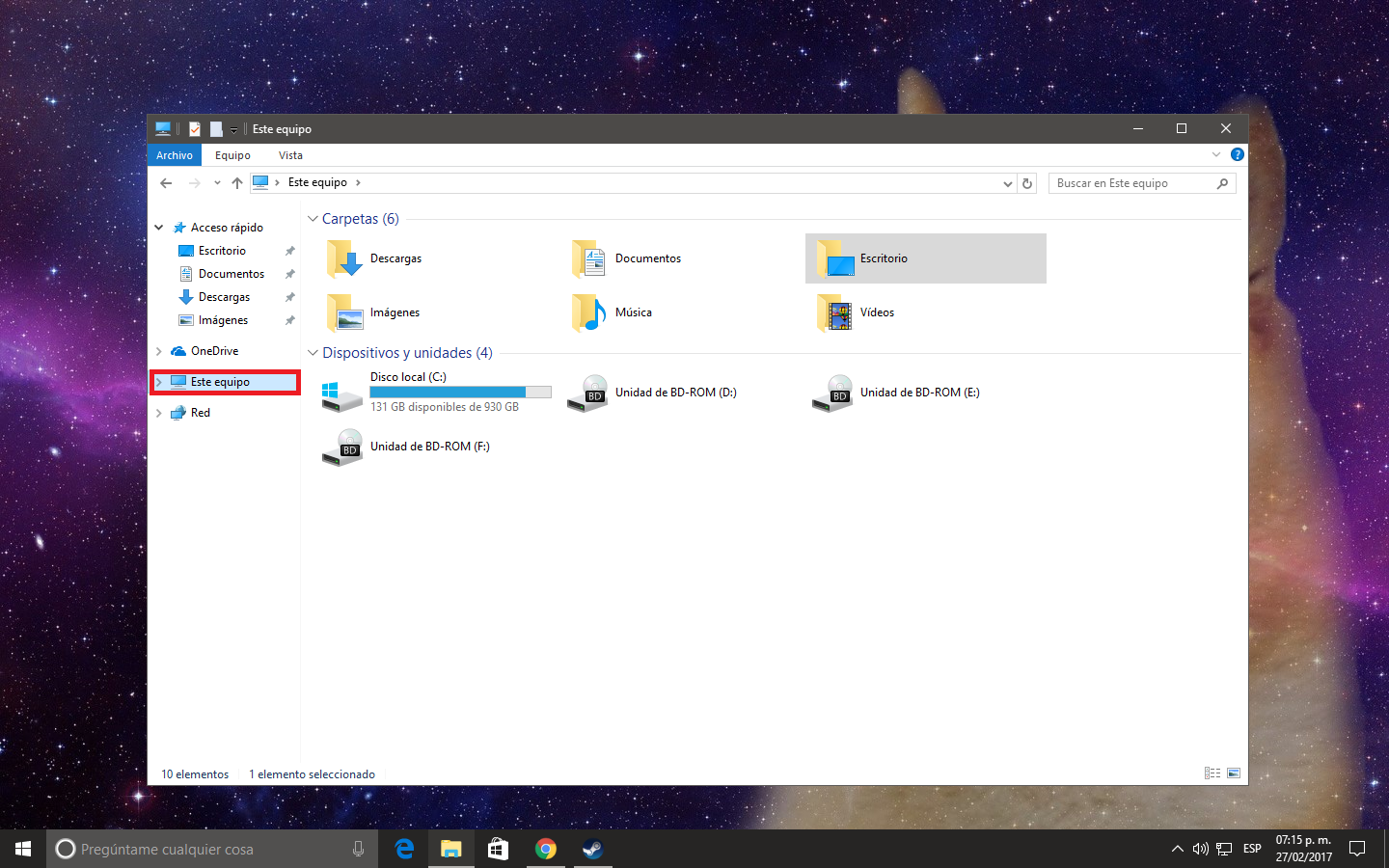Click the ESP language indicator
1389x868 pixels.
pyautogui.click(x=1252, y=849)
